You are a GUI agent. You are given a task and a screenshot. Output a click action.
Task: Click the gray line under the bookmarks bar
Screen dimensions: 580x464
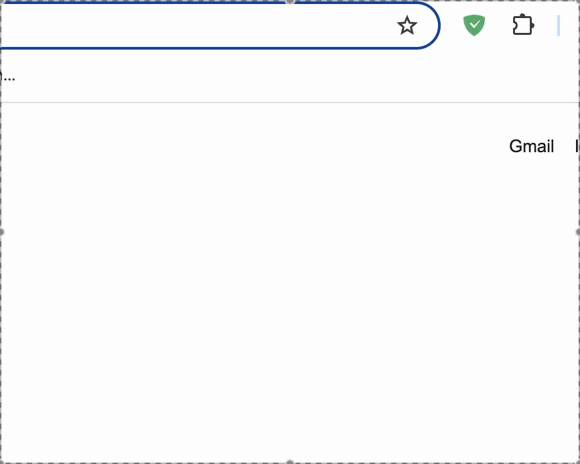290,102
